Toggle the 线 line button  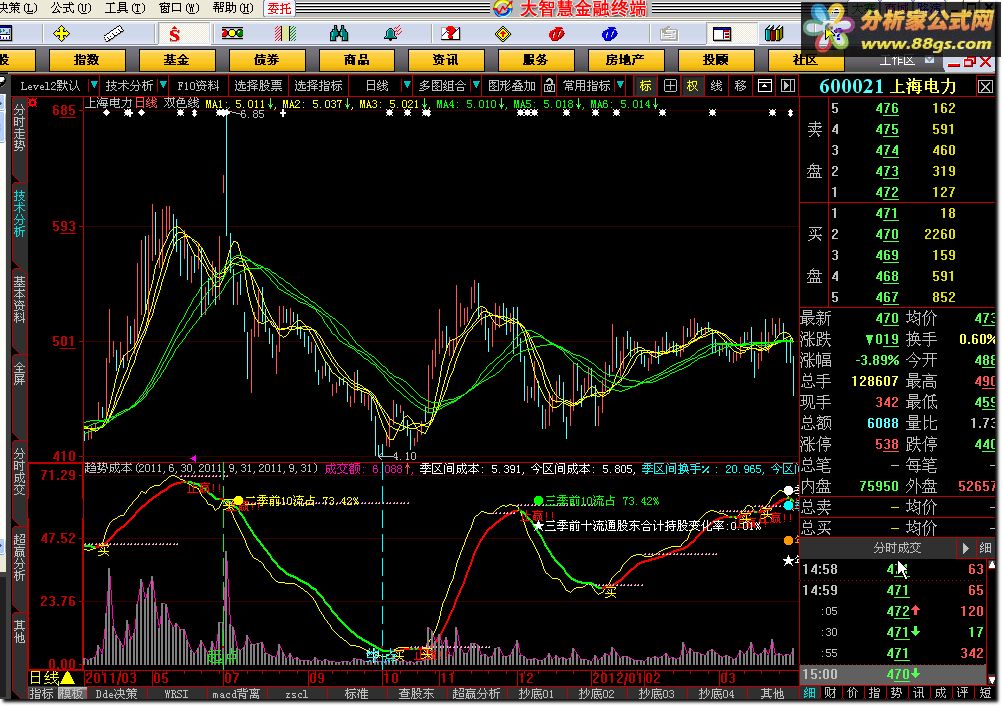coord(716,86)
